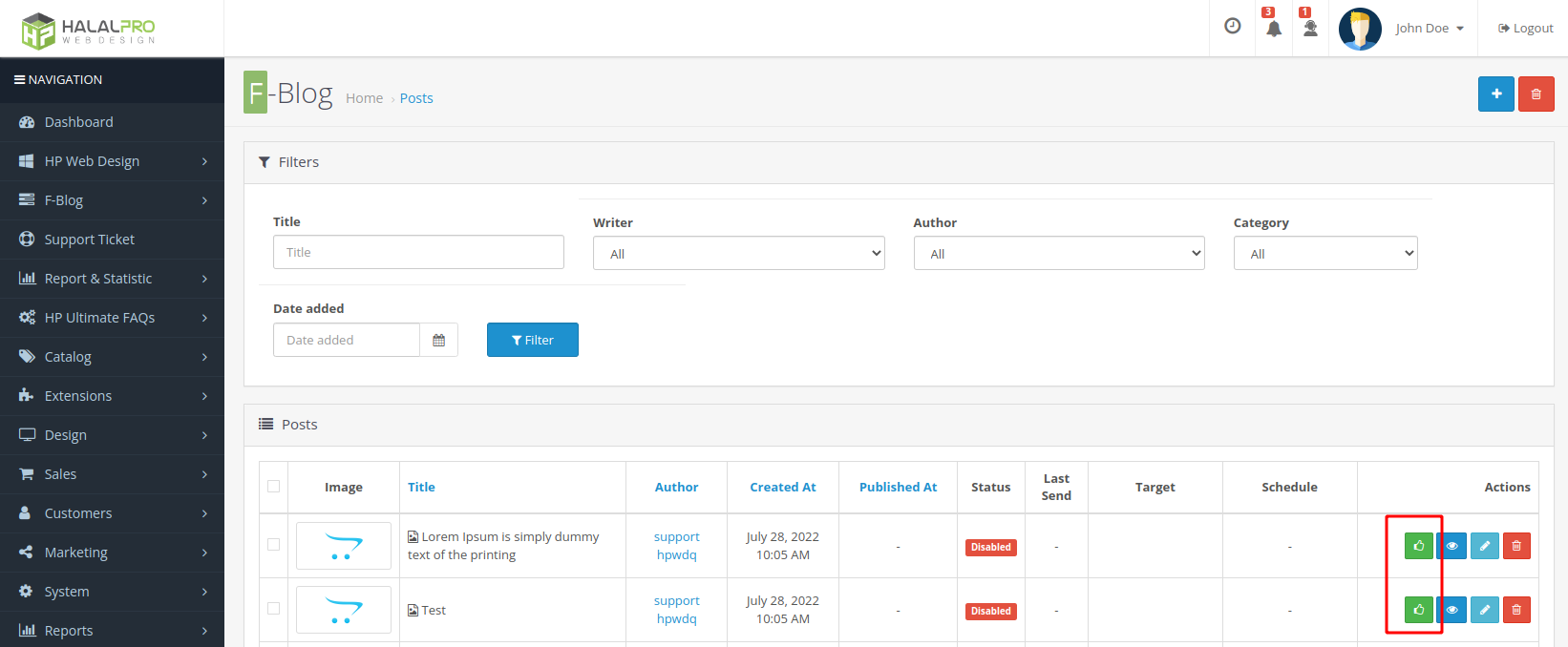Click the red delete button in page header

(x=1536, y=94)
